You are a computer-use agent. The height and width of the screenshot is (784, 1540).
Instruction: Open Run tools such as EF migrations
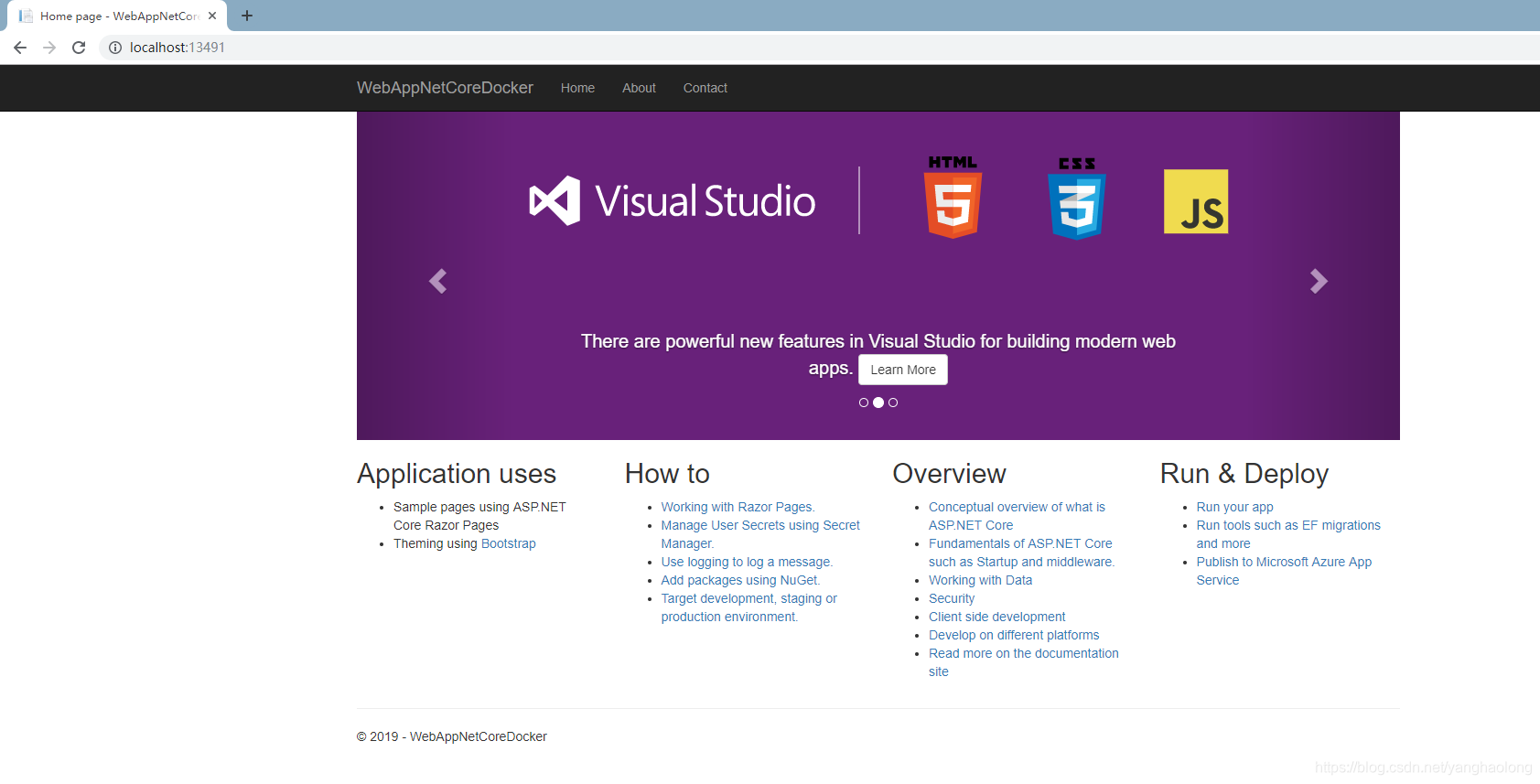coord(1288,534)
